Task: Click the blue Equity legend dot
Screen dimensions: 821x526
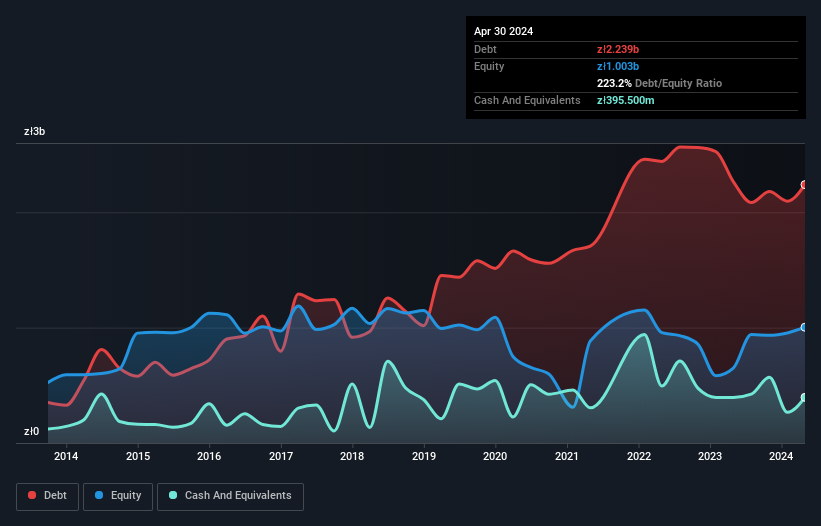Action: [x=99, y=495]
